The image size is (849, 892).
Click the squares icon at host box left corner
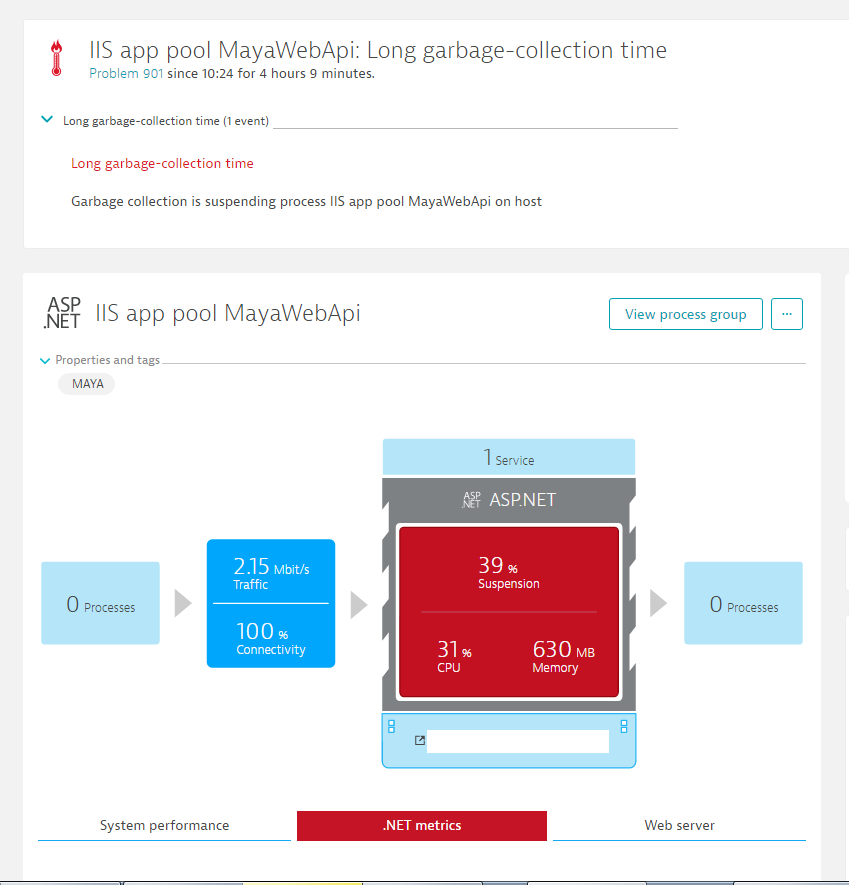392,726
